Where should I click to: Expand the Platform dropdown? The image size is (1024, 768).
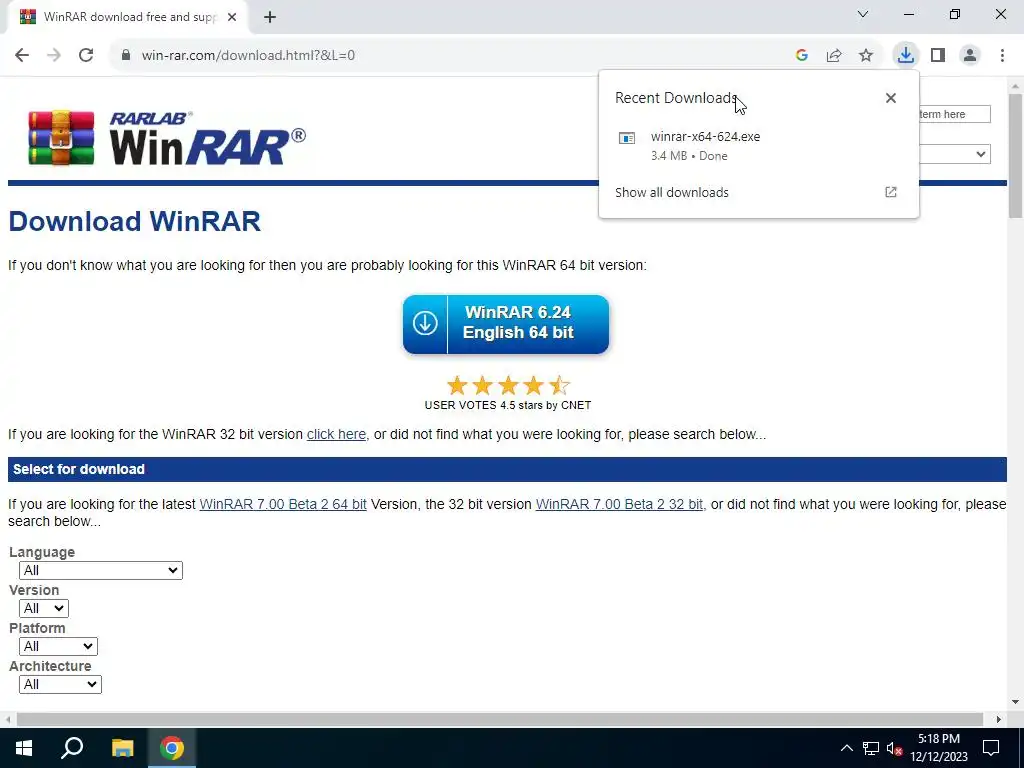tap(58, 646)
